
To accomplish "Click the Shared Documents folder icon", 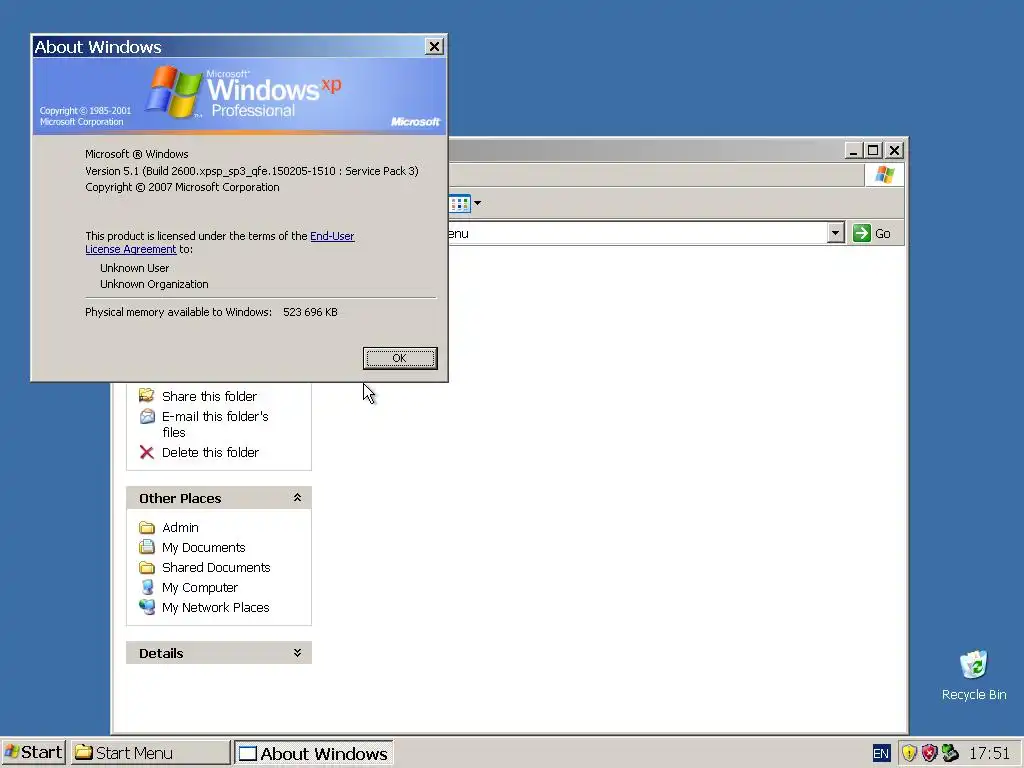I will click(x=147, y=568).
